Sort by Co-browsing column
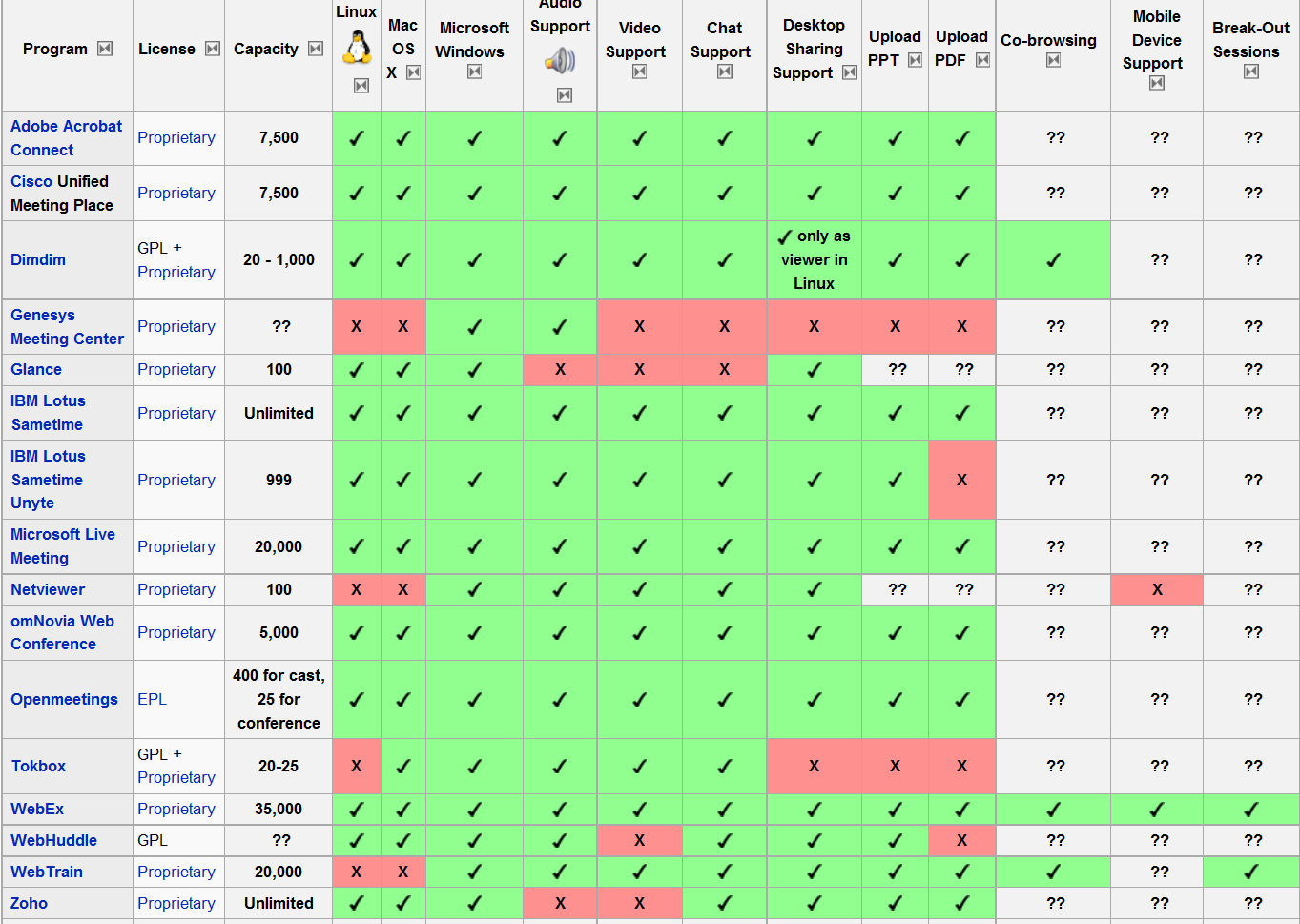 1053,60
